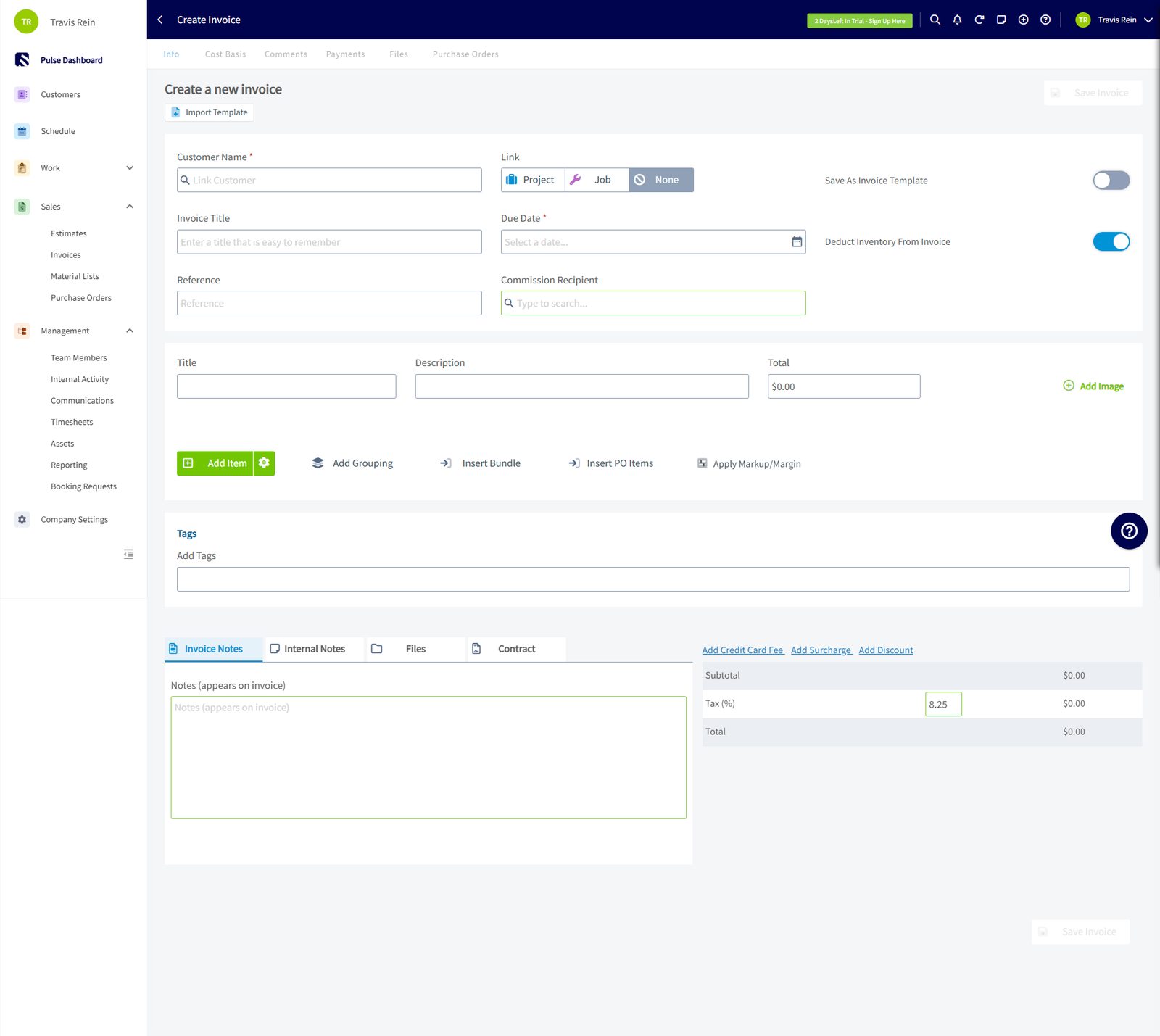Viewport: 1160px width, 1036px height.
Task: Click Apply Markup/Margin icon
Action: click(x=703, y=463)
